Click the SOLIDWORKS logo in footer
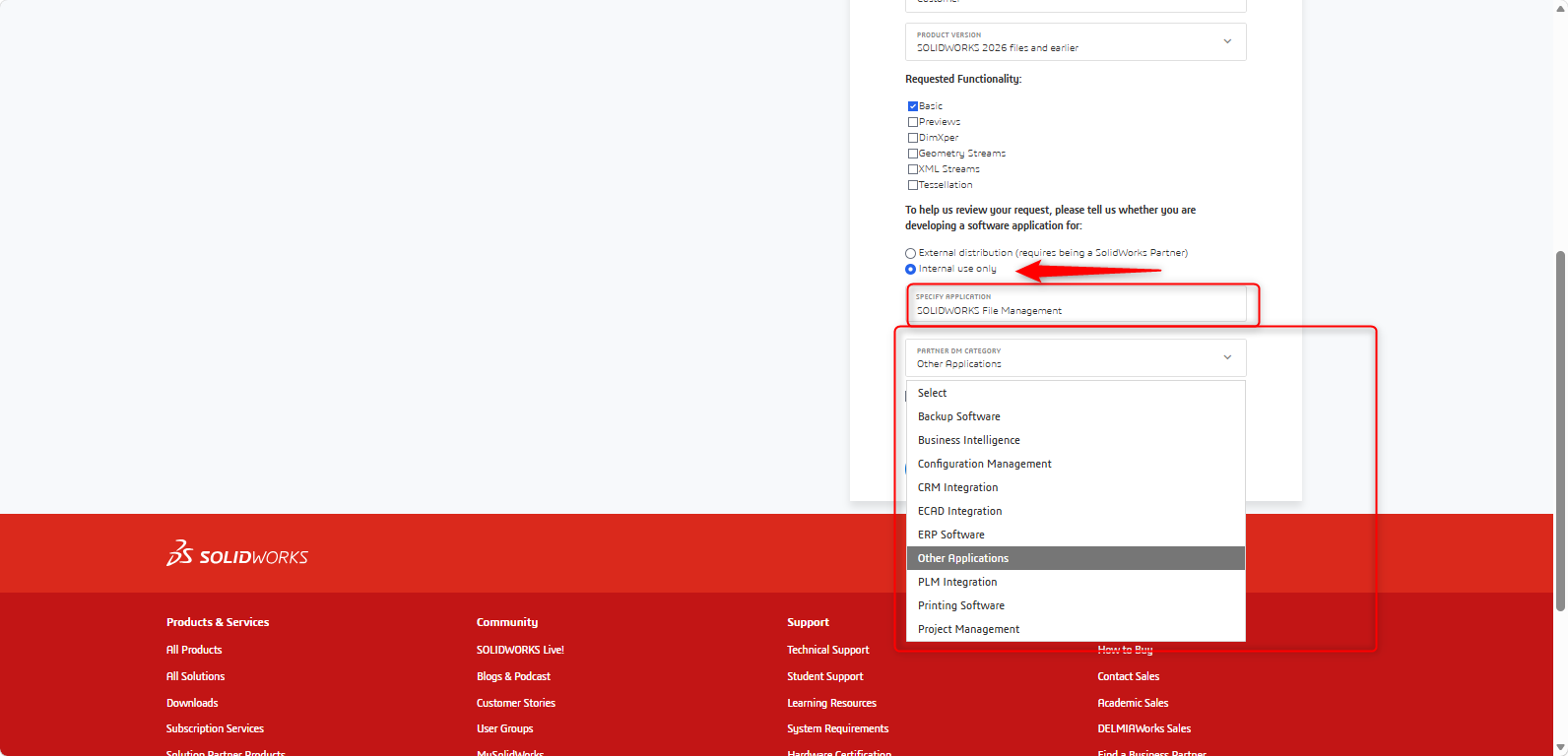The height and width of the screenshot is (756, 1568). tap(237, 553)
